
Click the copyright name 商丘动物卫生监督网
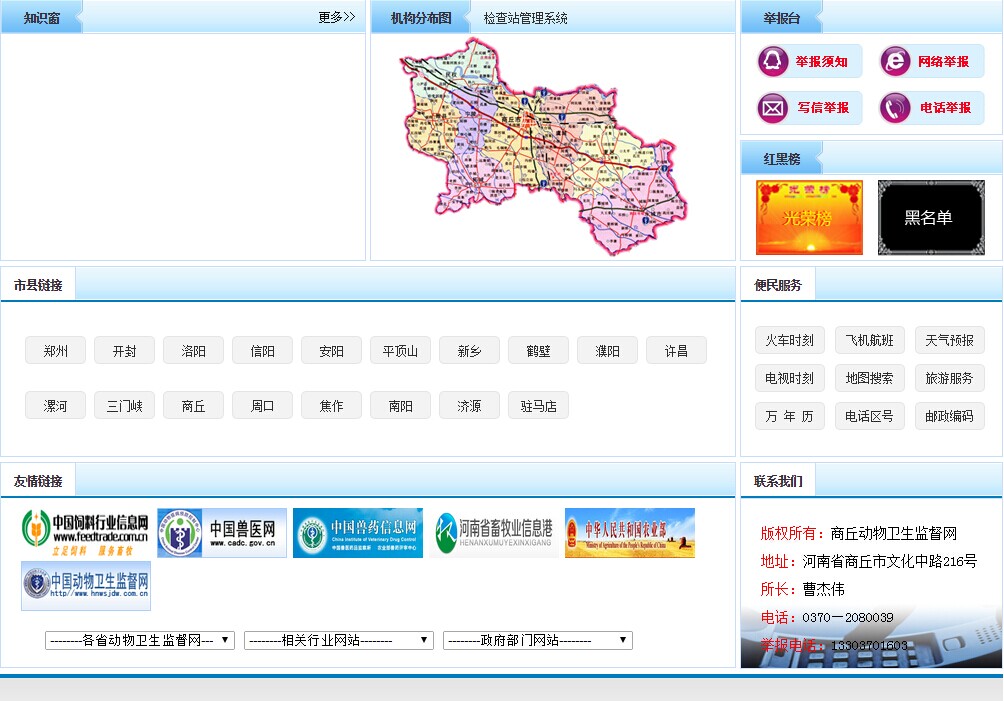[x=894, y=533]
